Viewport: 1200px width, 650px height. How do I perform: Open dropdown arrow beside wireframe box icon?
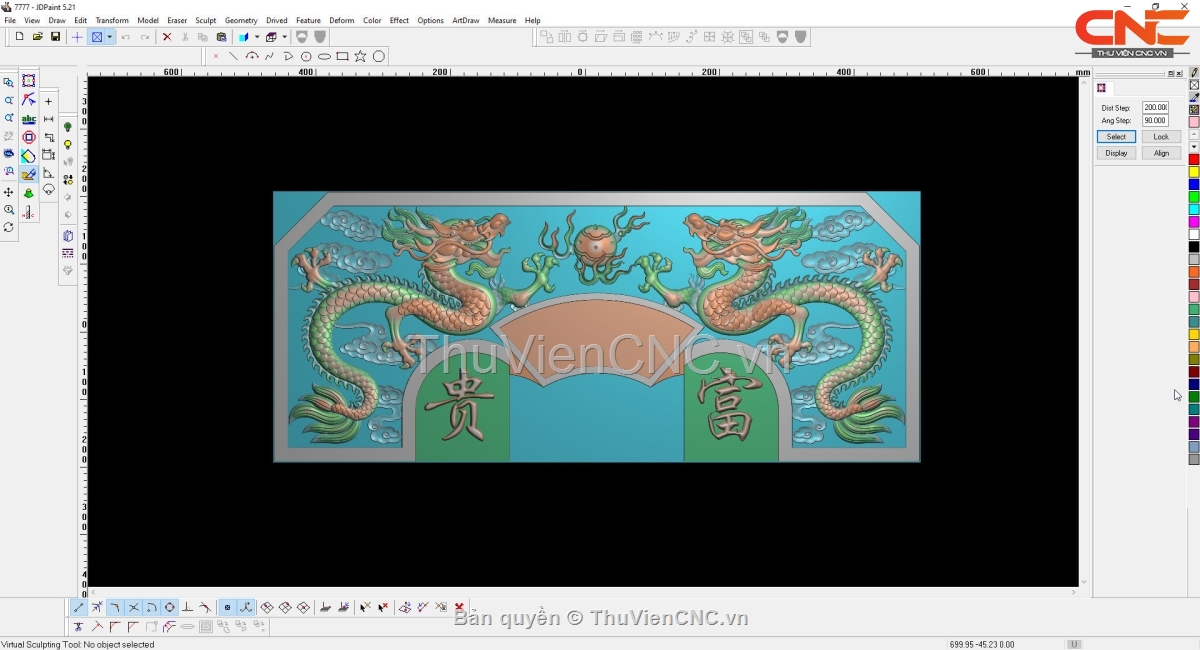pyautogui.click(x=285, y=37)
